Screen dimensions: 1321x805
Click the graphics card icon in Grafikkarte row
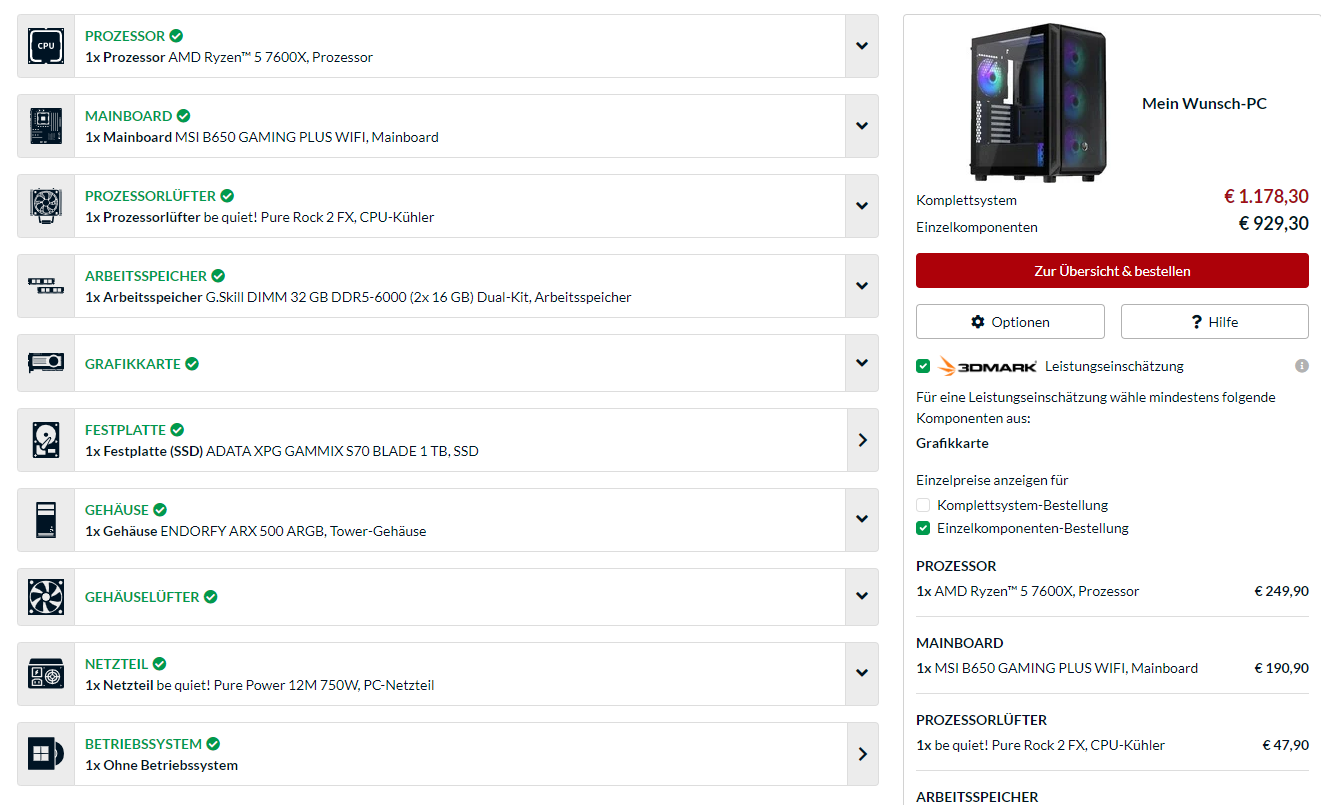pyautogui.click(x=46, y=362)
